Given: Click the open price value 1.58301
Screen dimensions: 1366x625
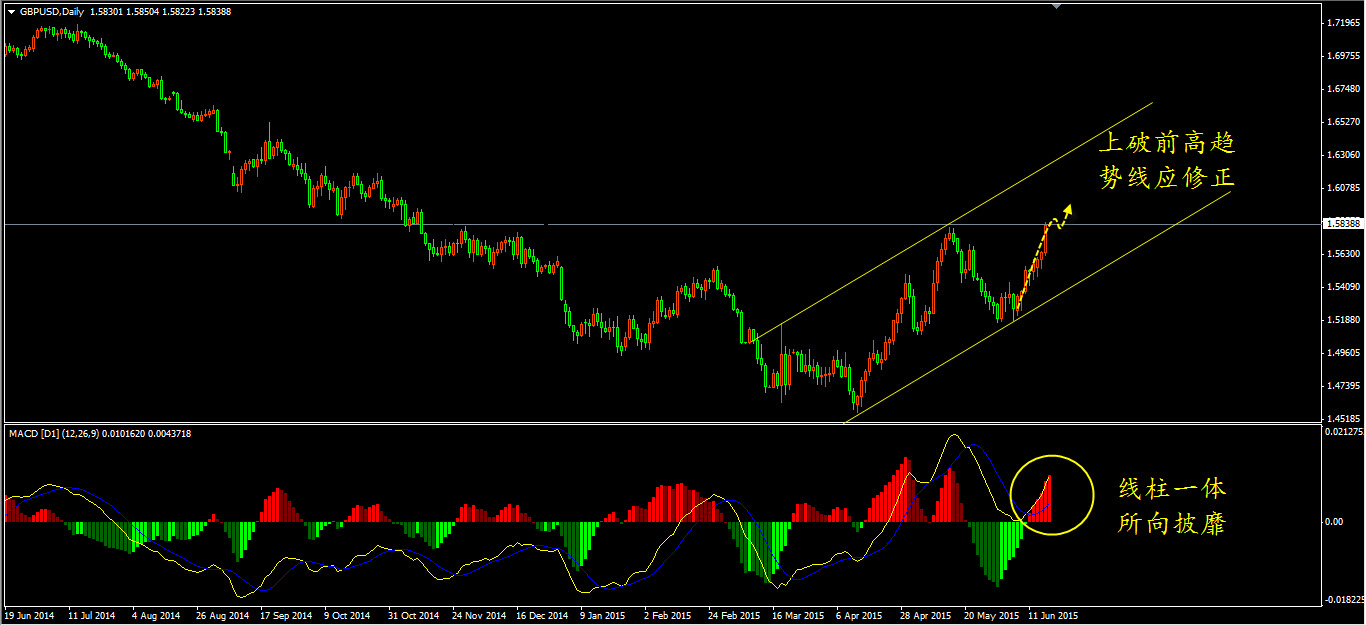Looking at the screenshot, I should (x=107, y=12).
